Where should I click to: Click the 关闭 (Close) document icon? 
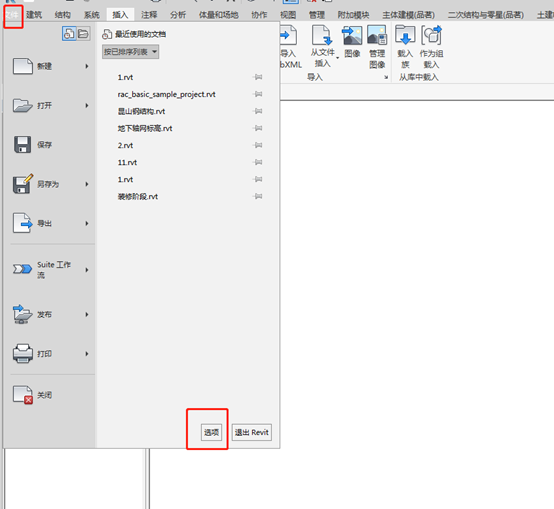pos(23,395)
